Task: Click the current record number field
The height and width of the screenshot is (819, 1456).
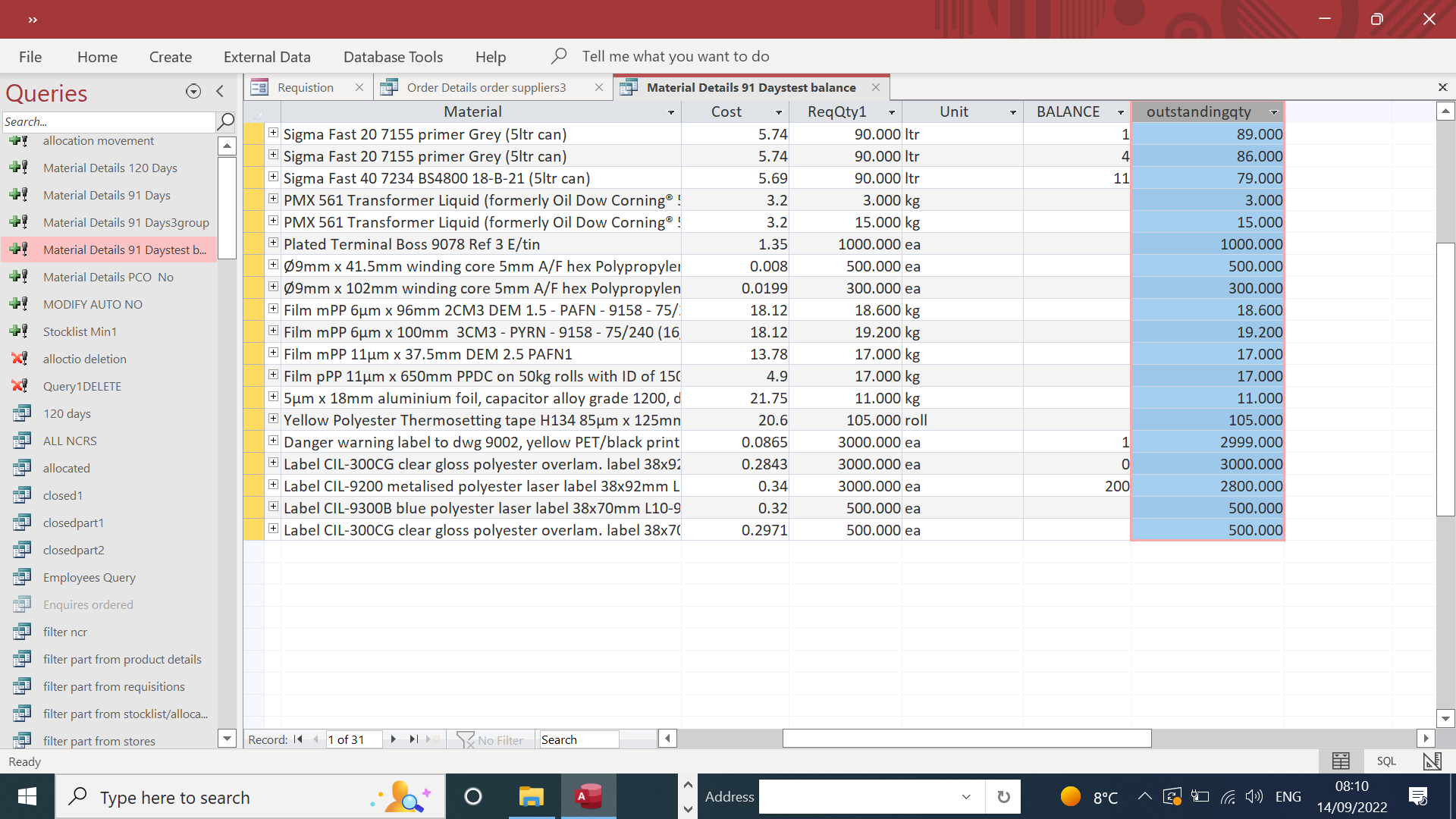Action: pyautogui.click(x=353, y=739)
